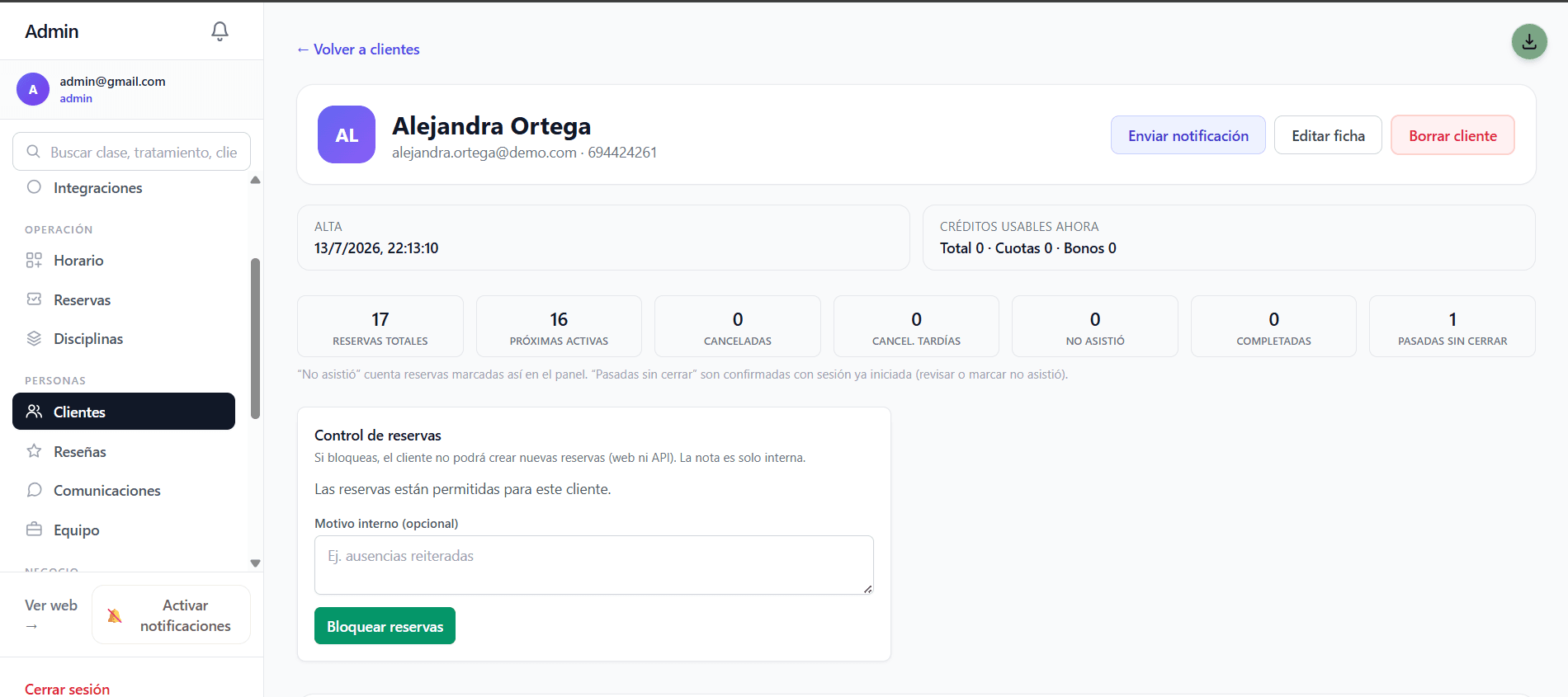Click the Equipo briefcase icon
The height and width of the screenshot is (697, 1568).
click(x=34, y=530)
